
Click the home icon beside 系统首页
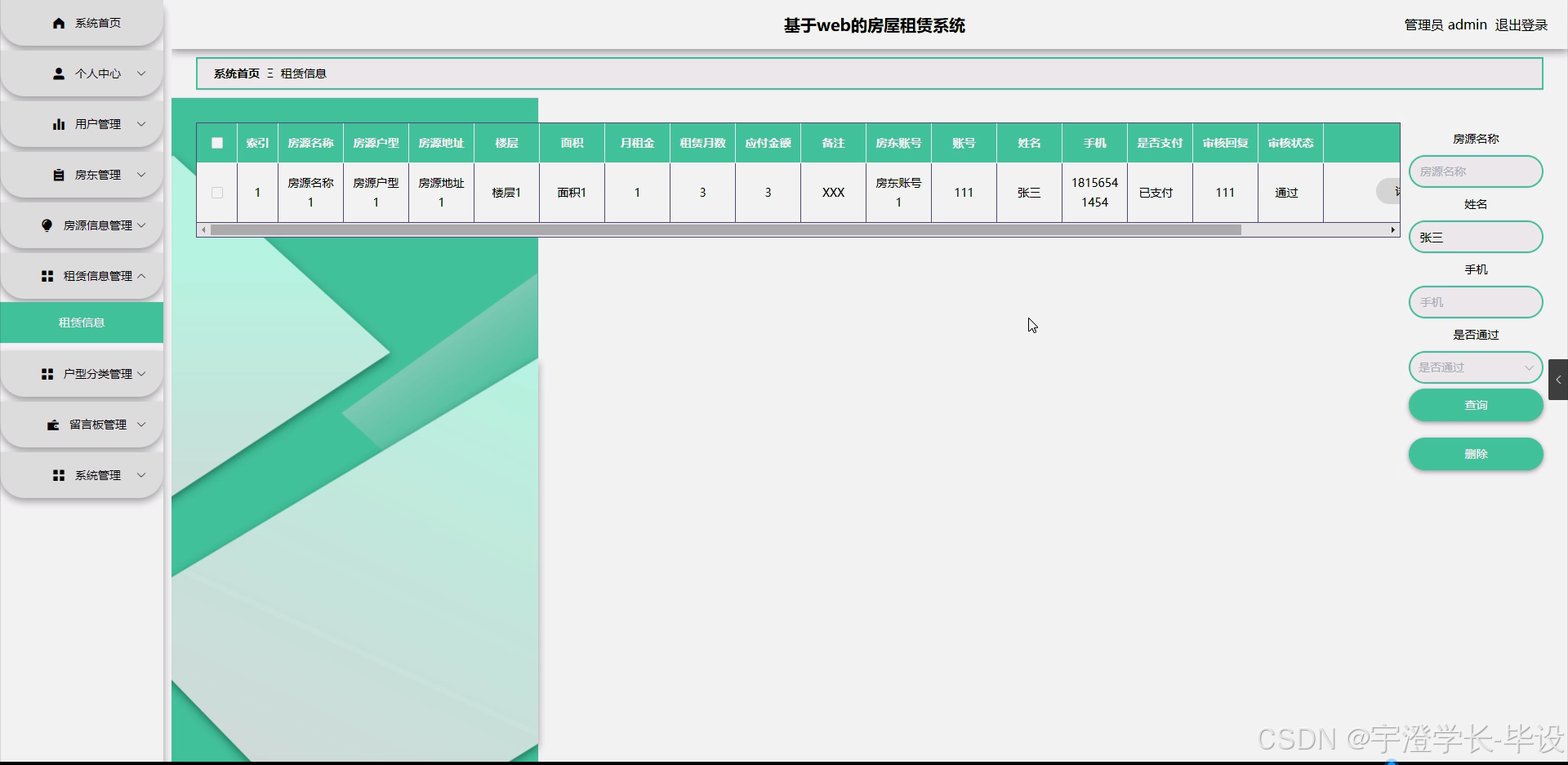point(59,23)
